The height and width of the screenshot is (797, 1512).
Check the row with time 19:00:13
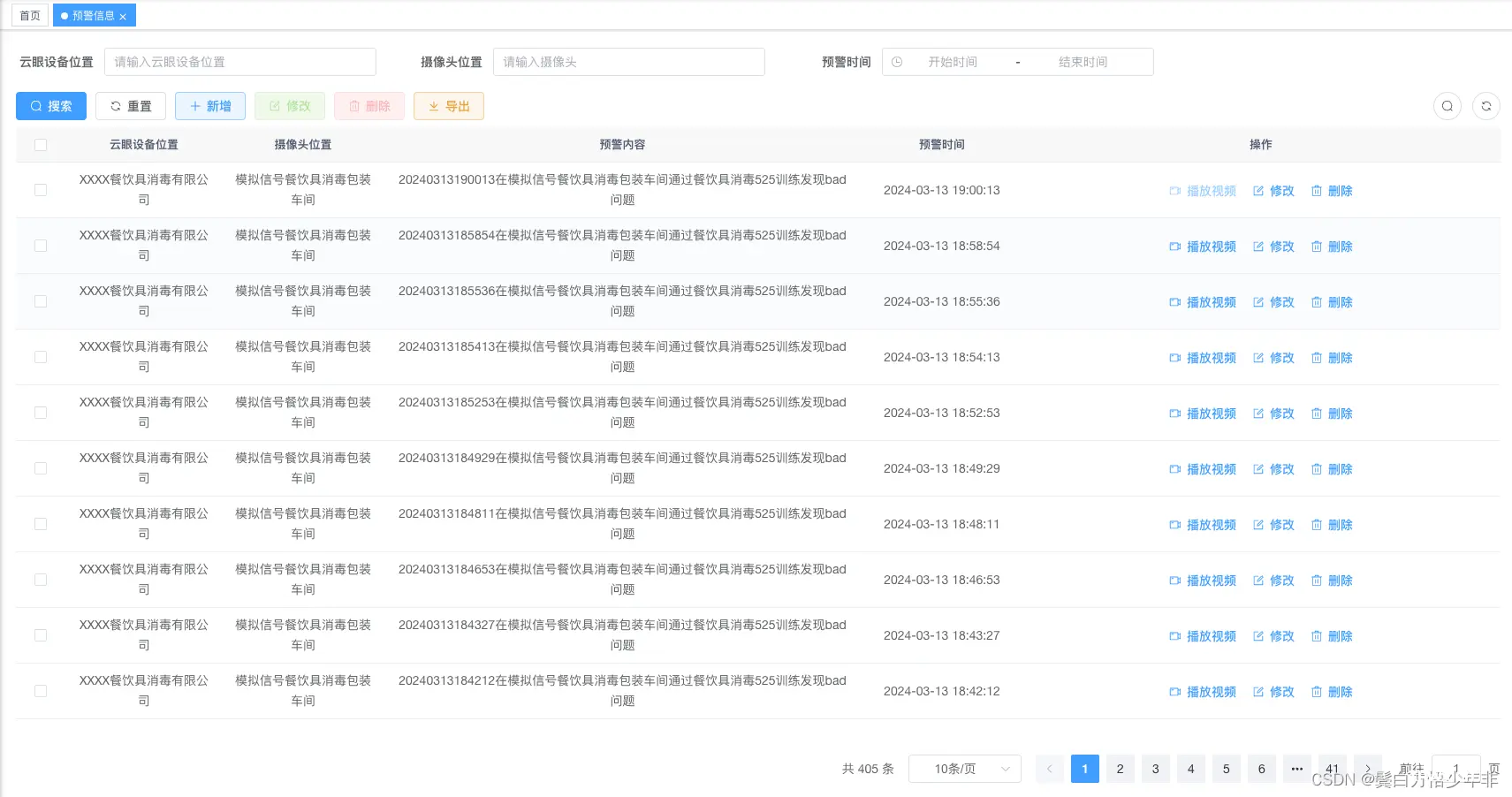(41, 190)
